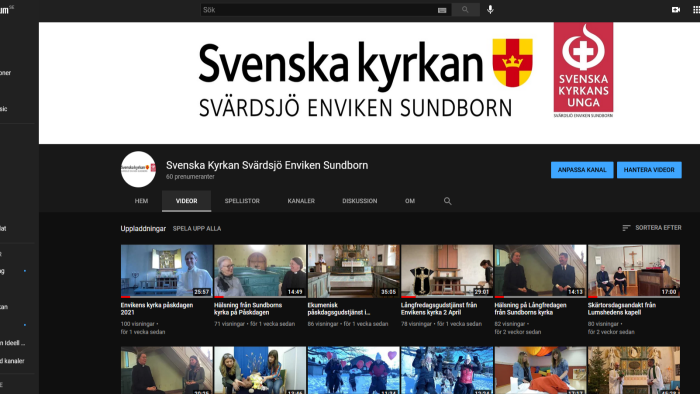Open the Spellistor tab
Image resolution: width=700 pixels, height=394 pixels.
pyautogui.click(x=242, y=201)
